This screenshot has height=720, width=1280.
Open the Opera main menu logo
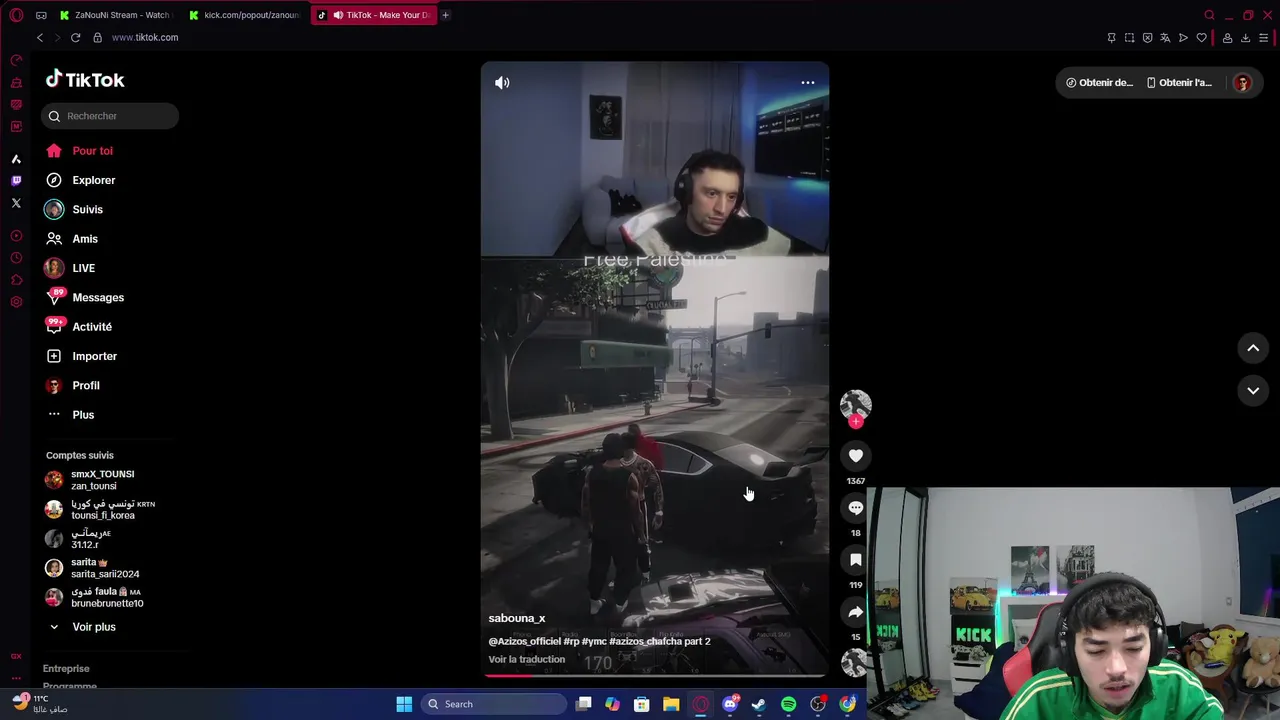(16, 15)
